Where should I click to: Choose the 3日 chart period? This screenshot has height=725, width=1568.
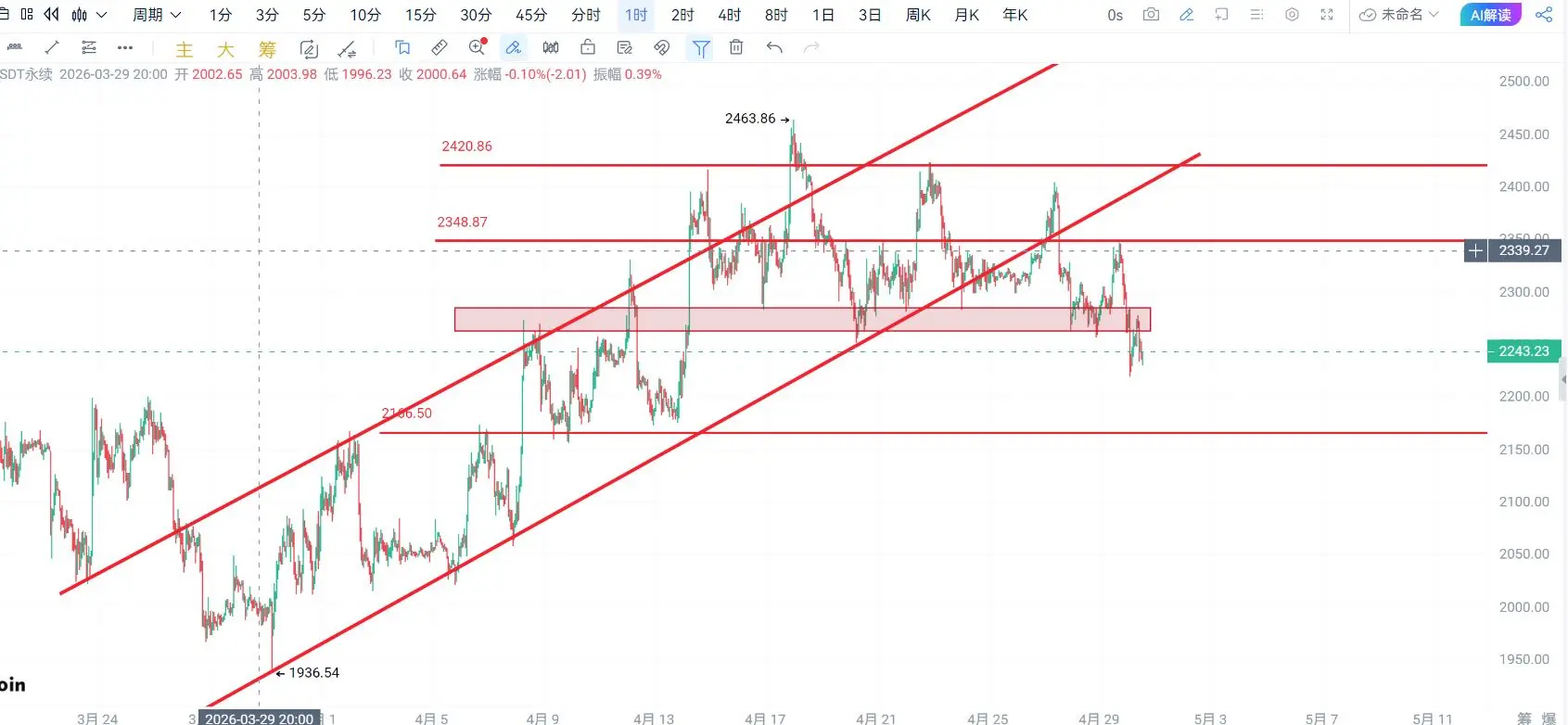[x=870, y=15]
